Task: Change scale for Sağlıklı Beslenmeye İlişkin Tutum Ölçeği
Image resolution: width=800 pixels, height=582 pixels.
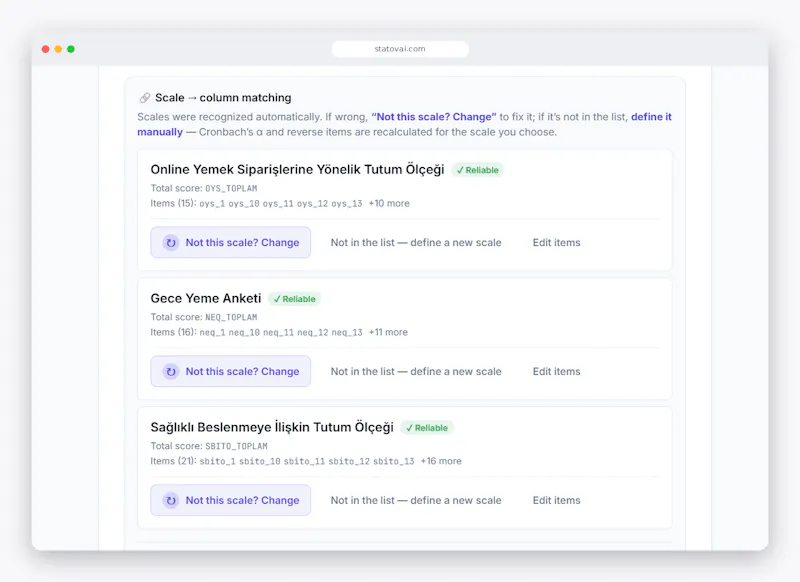Action: point(231,500)
